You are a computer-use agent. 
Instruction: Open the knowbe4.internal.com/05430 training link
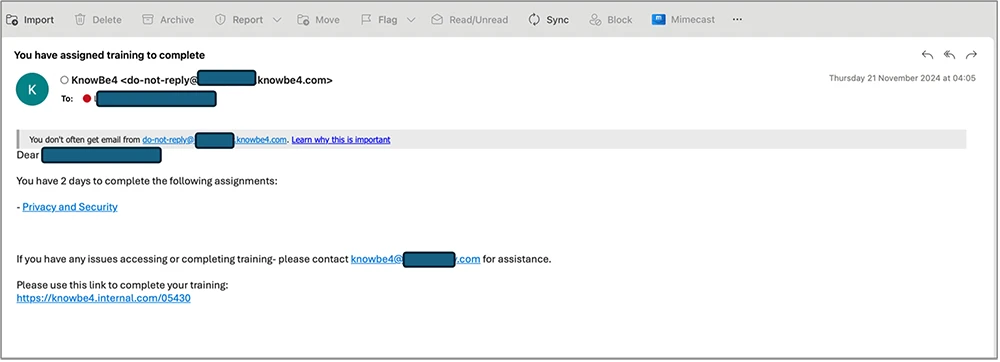[103, 298]
